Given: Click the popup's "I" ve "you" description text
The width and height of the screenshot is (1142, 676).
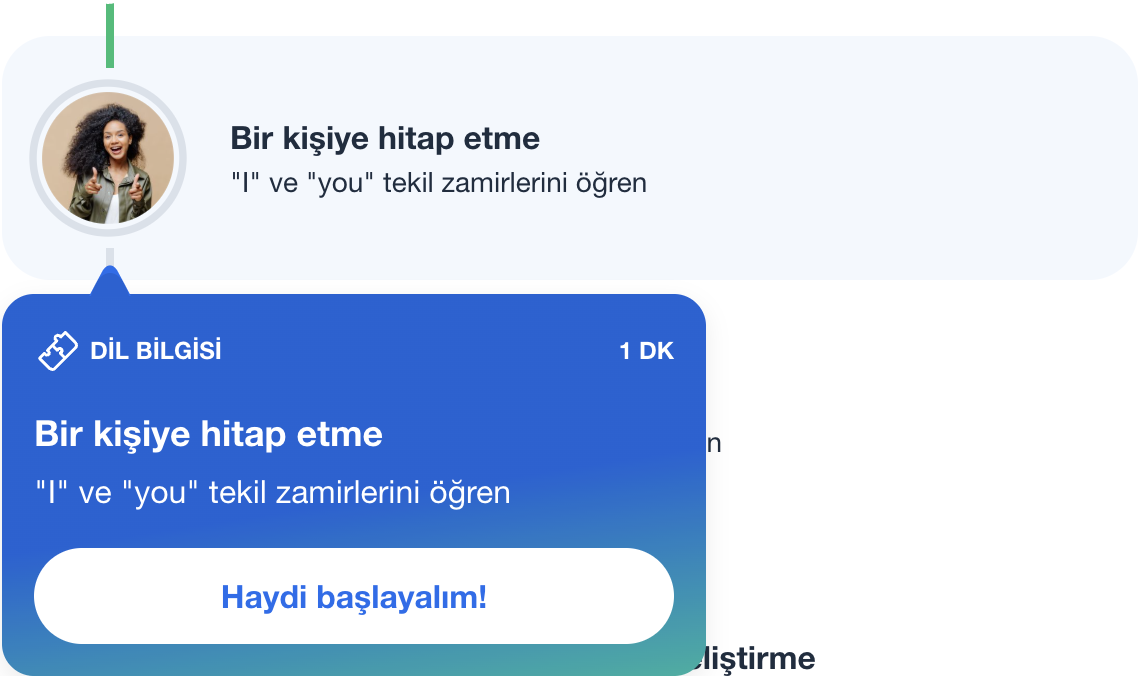Looking at the screenshot, I should (x=272, y=493).
